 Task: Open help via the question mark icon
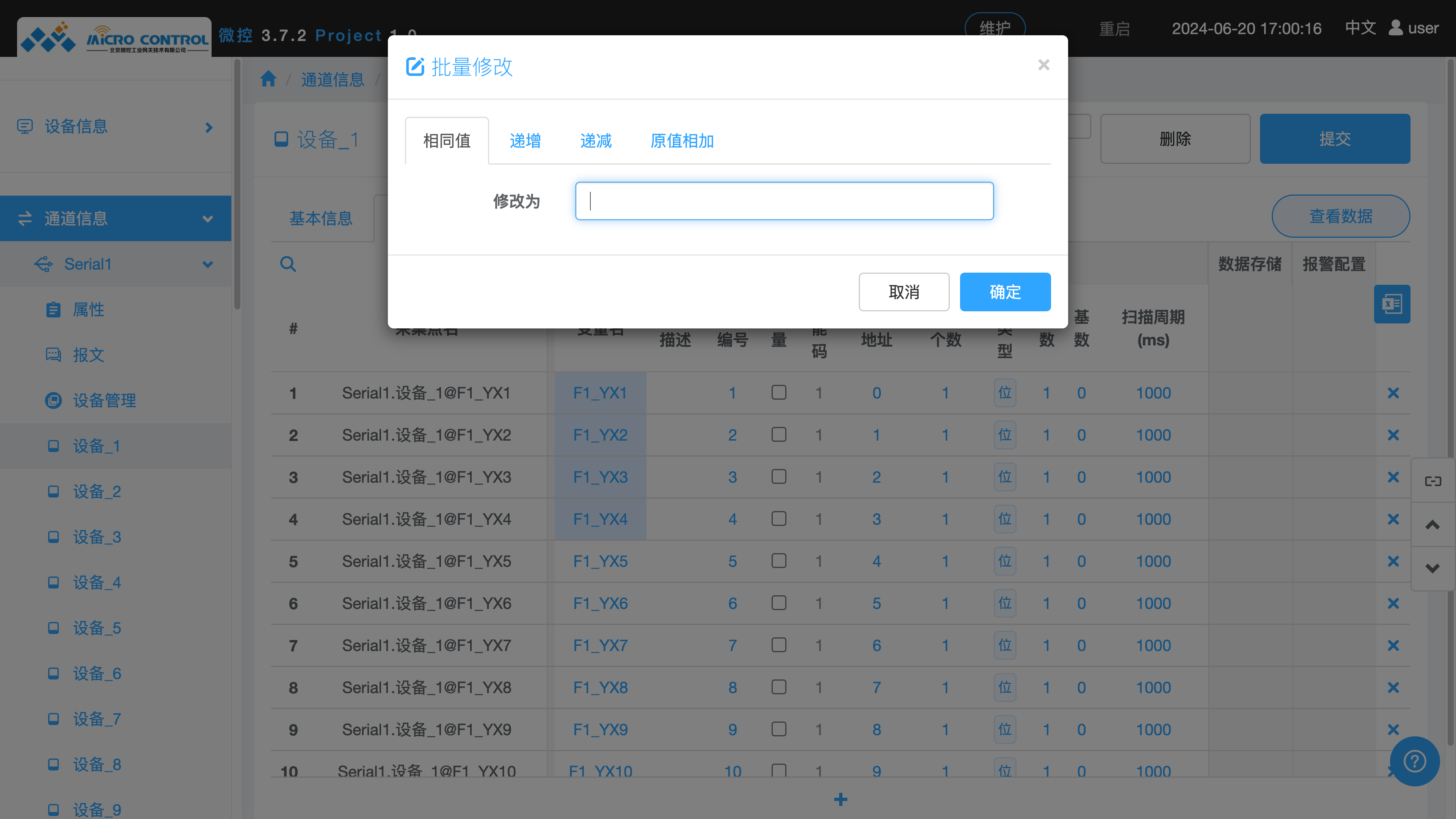(x=1415, y=761)
